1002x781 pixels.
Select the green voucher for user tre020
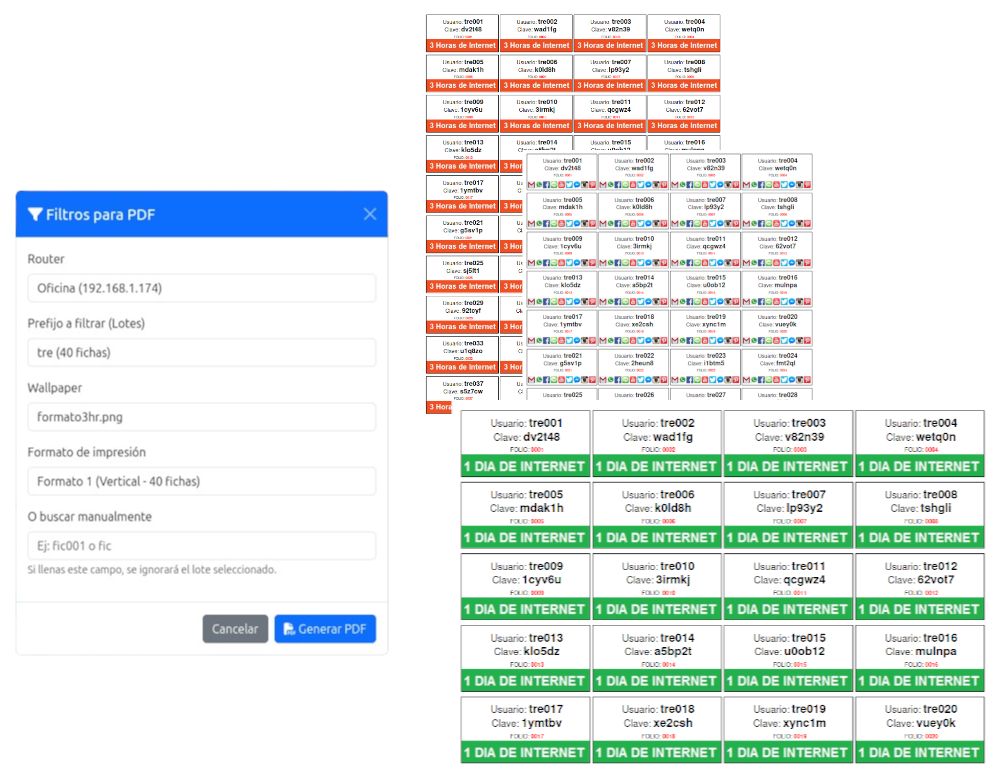pyautogui.click(x=920, y=730)
